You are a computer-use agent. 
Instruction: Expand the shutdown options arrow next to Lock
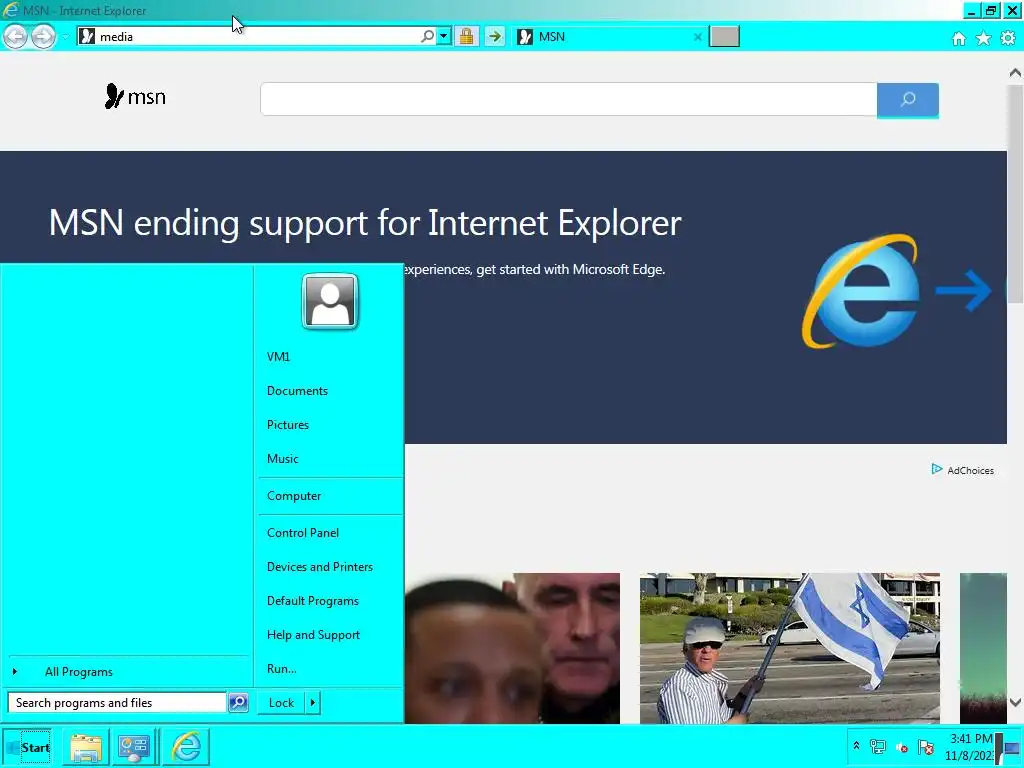point(313,703)
